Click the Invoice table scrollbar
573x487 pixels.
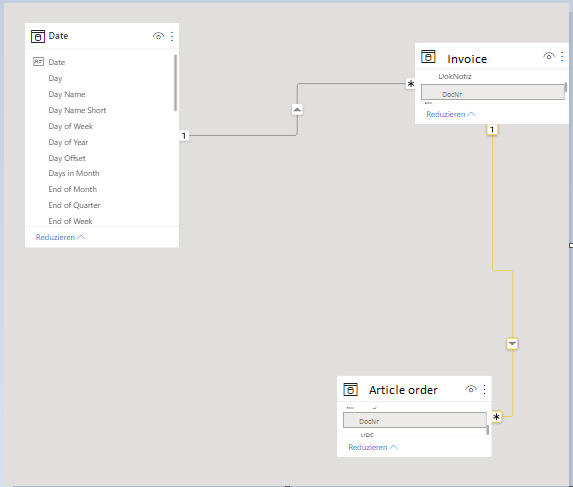(x=566, y=87)
